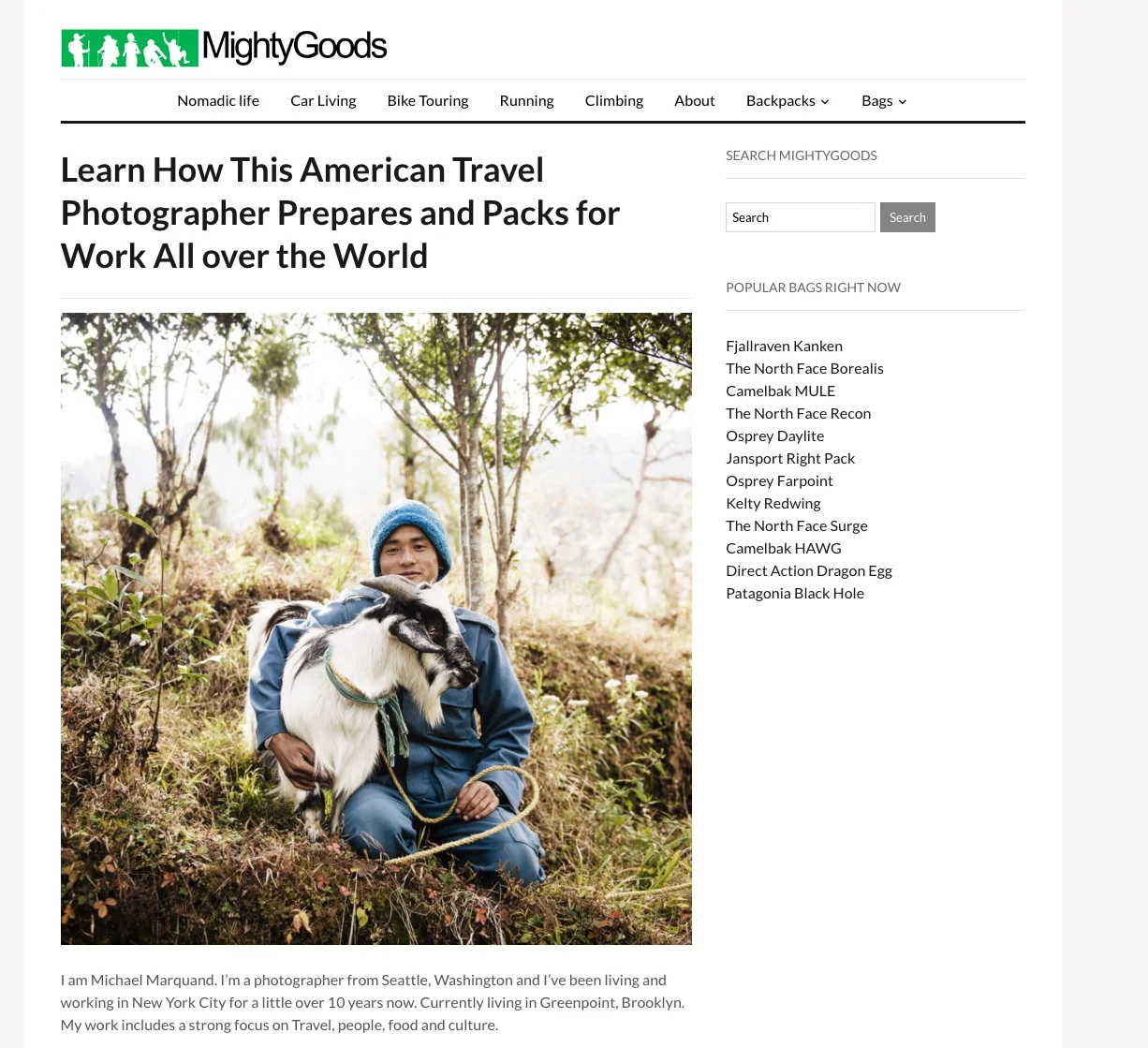1148x1048 pixels.
Task: Open the Nomadic life menu item
Action: (218, 101)
